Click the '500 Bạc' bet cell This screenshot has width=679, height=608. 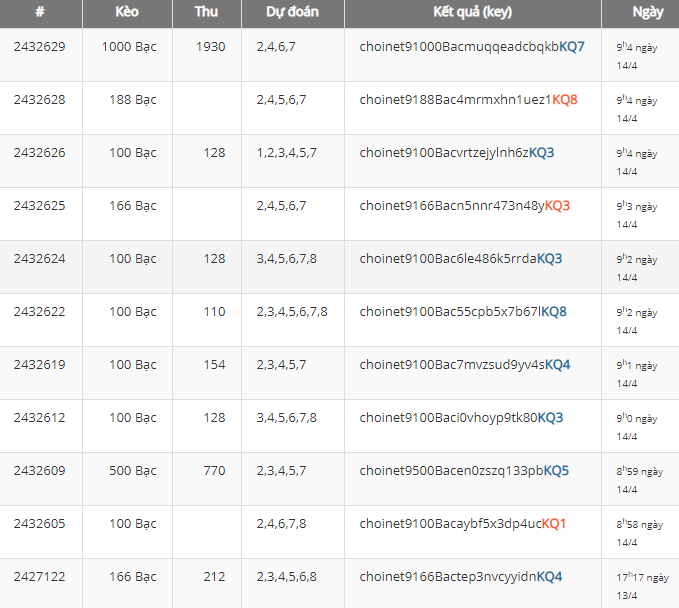click(129, 471)
